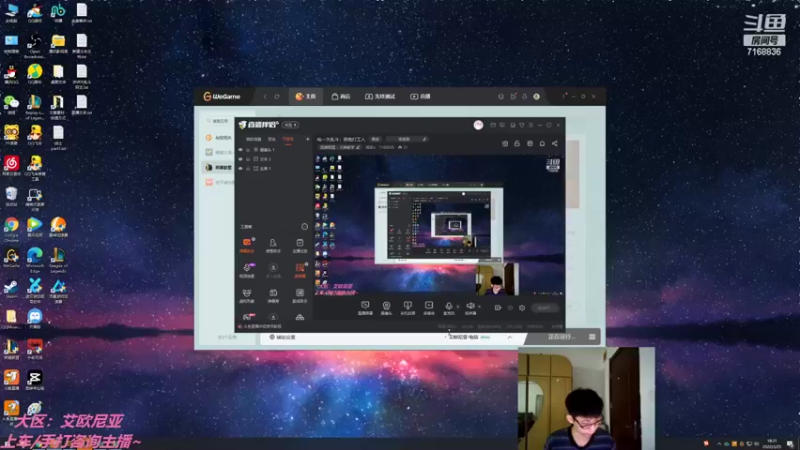Open the Open Broadcaster (OBS) desktop icon
The image size is (800, 450).
tap(35, 45)
